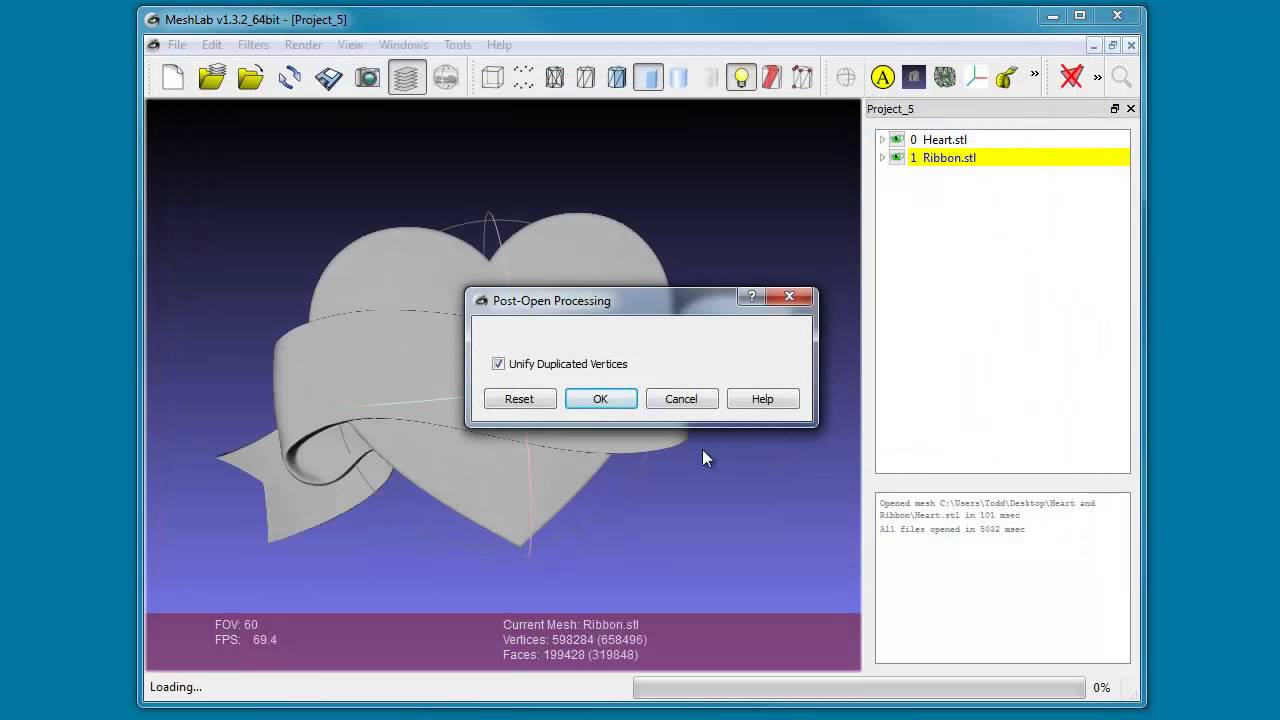Viewport: 1280px width, 720px height.
Task: Float the Project_5 layer panel
Action: tap(1114, 109)
